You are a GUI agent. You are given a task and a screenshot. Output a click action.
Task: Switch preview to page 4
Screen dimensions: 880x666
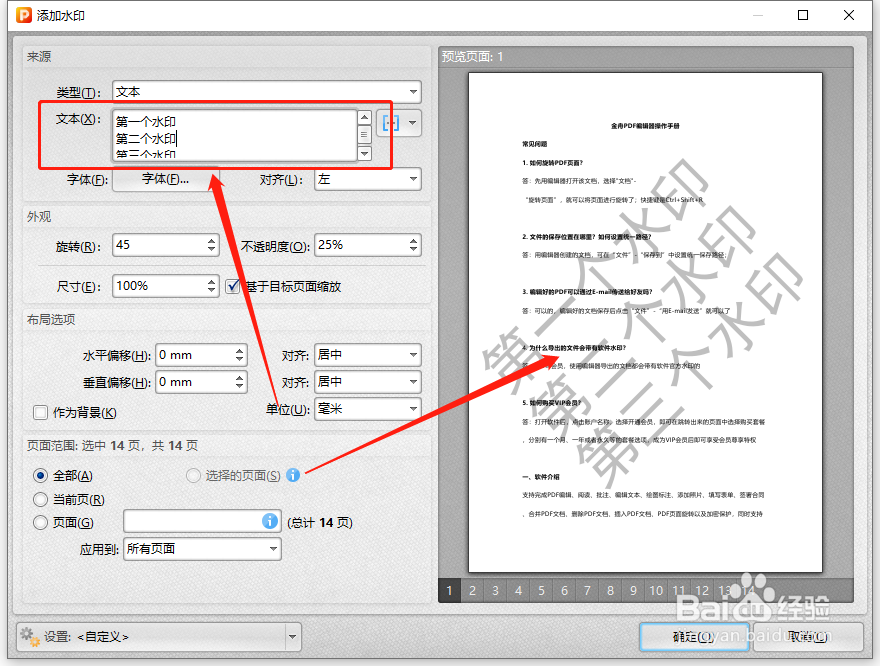[x=519, y=590]
